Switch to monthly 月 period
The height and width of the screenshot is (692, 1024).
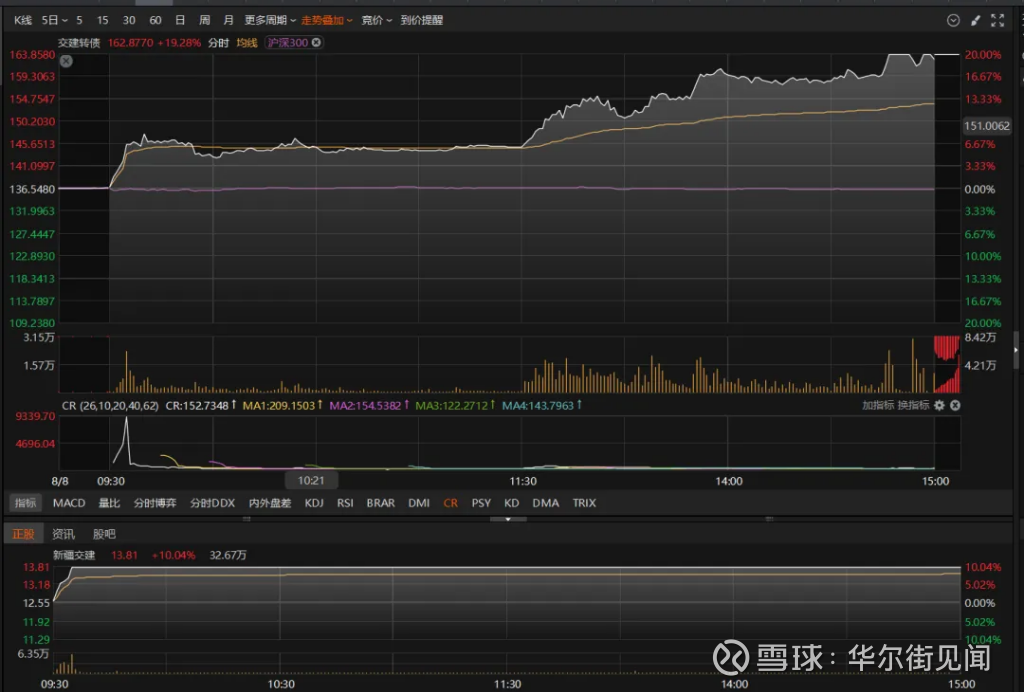[x=228, y=20]
